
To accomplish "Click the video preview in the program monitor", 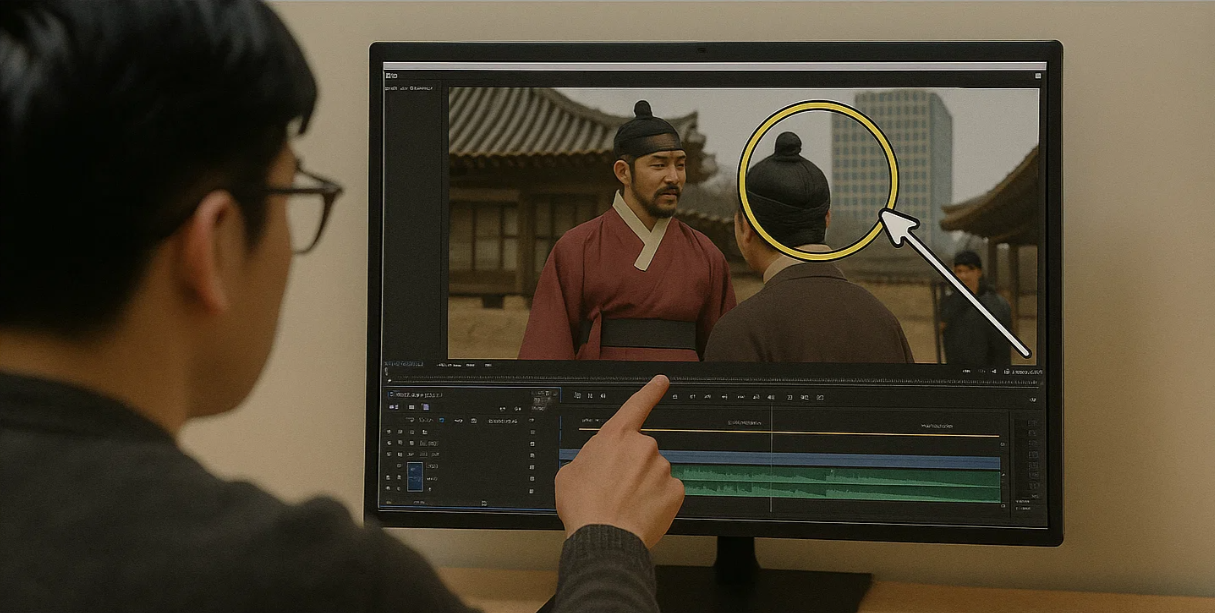I will pos(743,224).
